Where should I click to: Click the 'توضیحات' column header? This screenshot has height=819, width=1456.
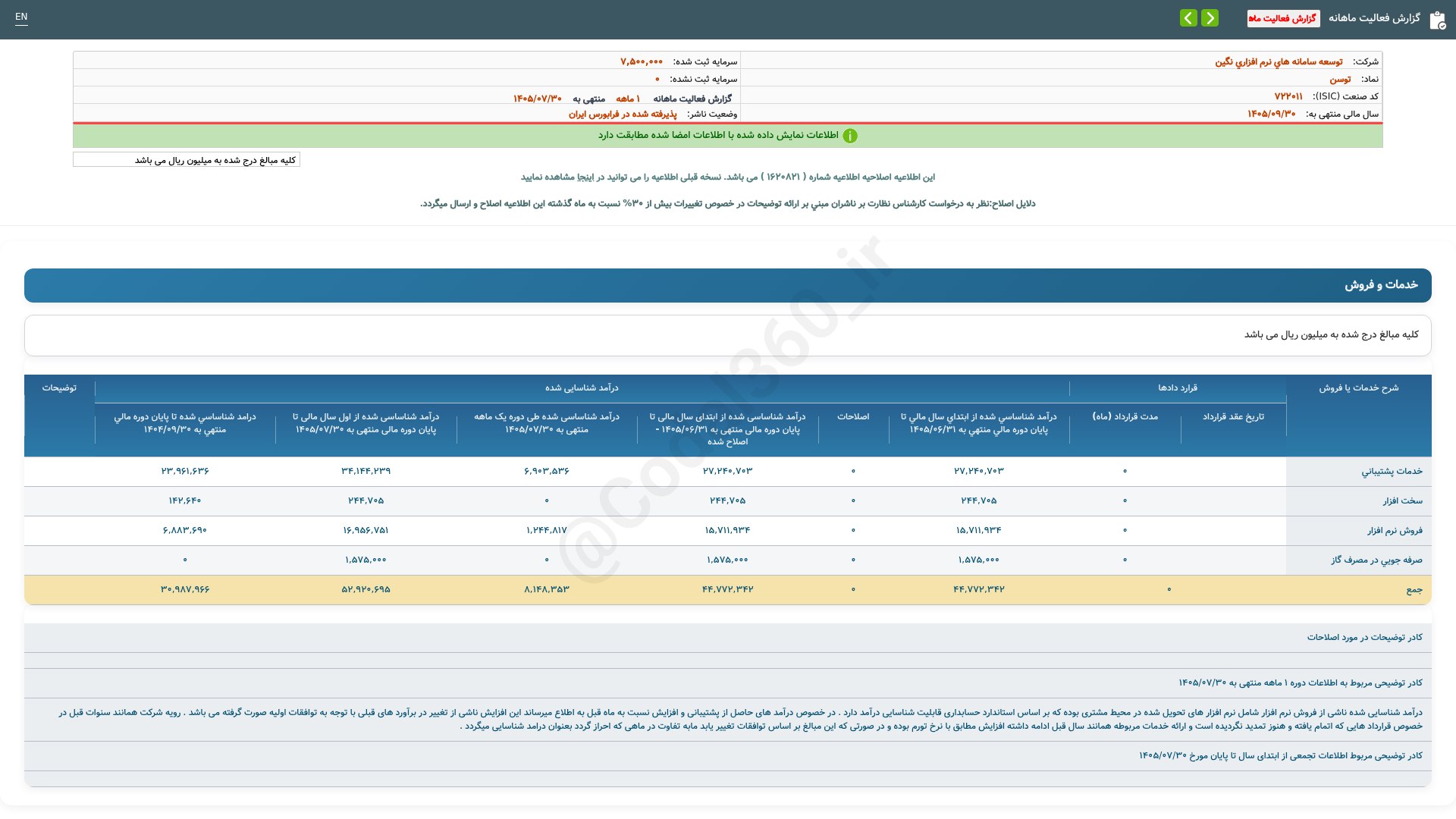pos(59,388)
